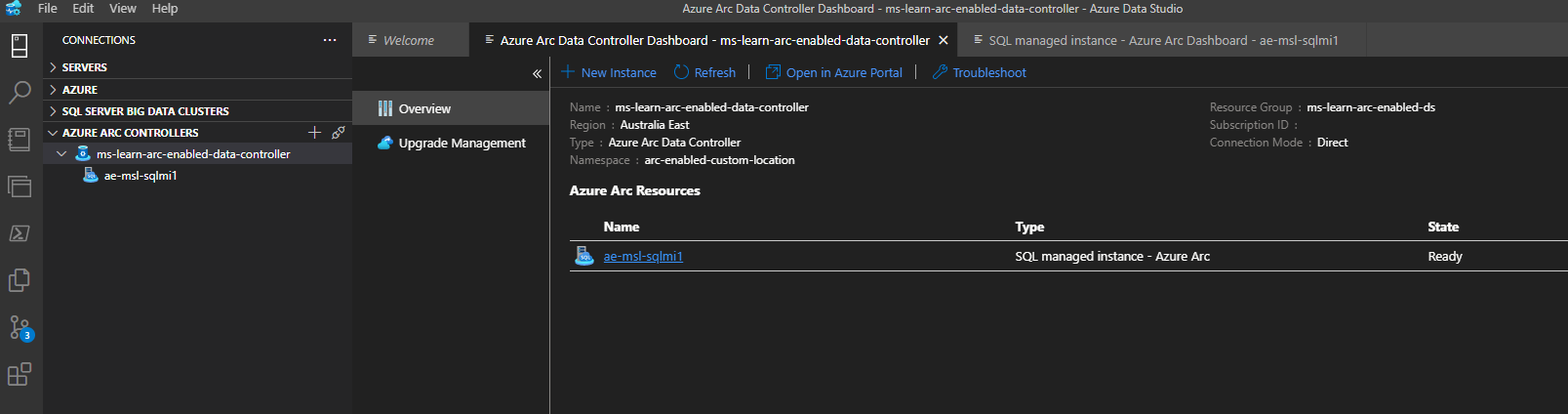Open the View menu
The height and width of the screenshot is (414, 1568).
[x=123, y=9]
